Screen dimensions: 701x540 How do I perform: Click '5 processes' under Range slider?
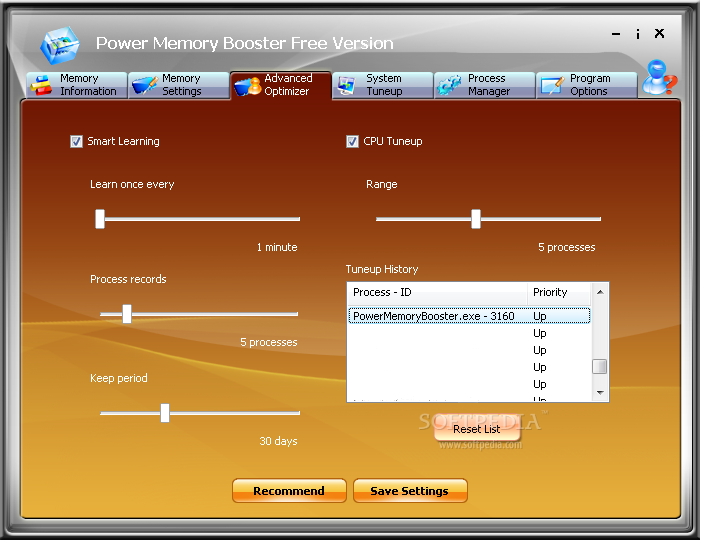[x=567, y=247]
